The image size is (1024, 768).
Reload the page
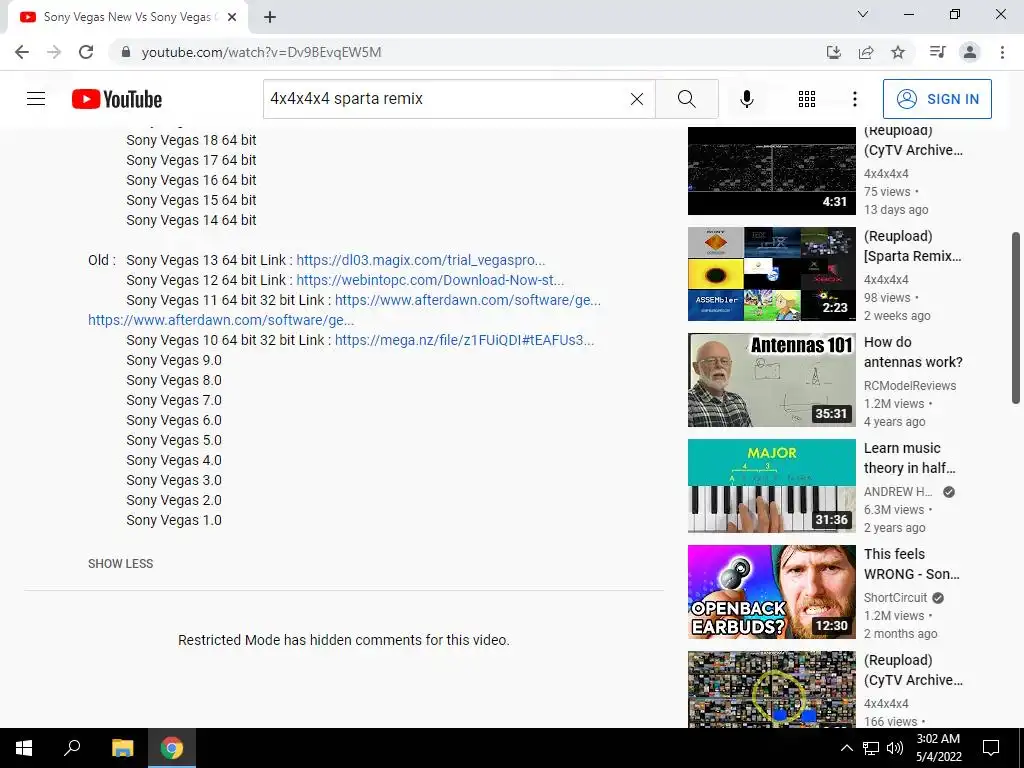(86, 52)
